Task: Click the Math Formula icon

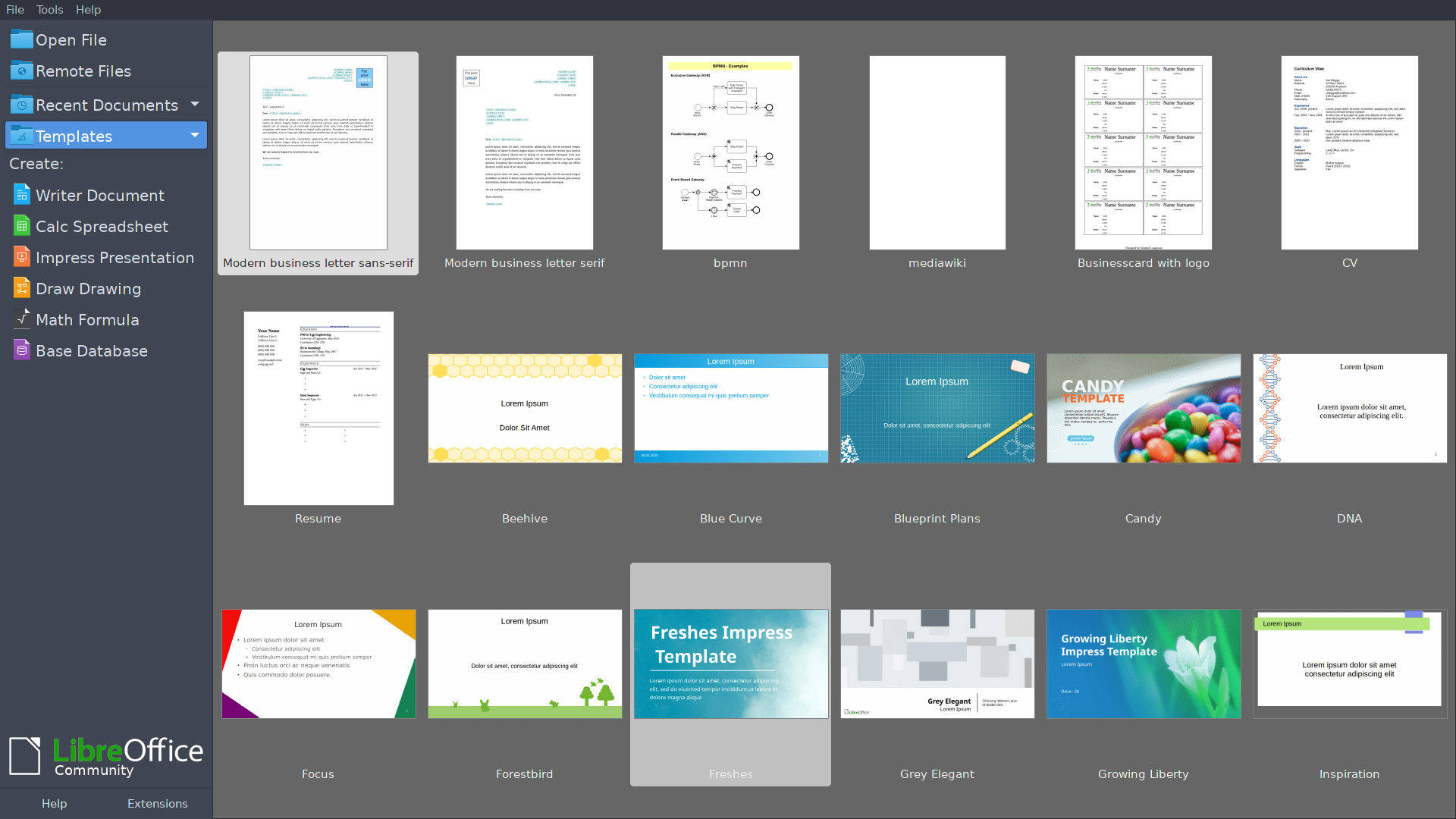Action: pyautogui.click(x=22, y=319)
